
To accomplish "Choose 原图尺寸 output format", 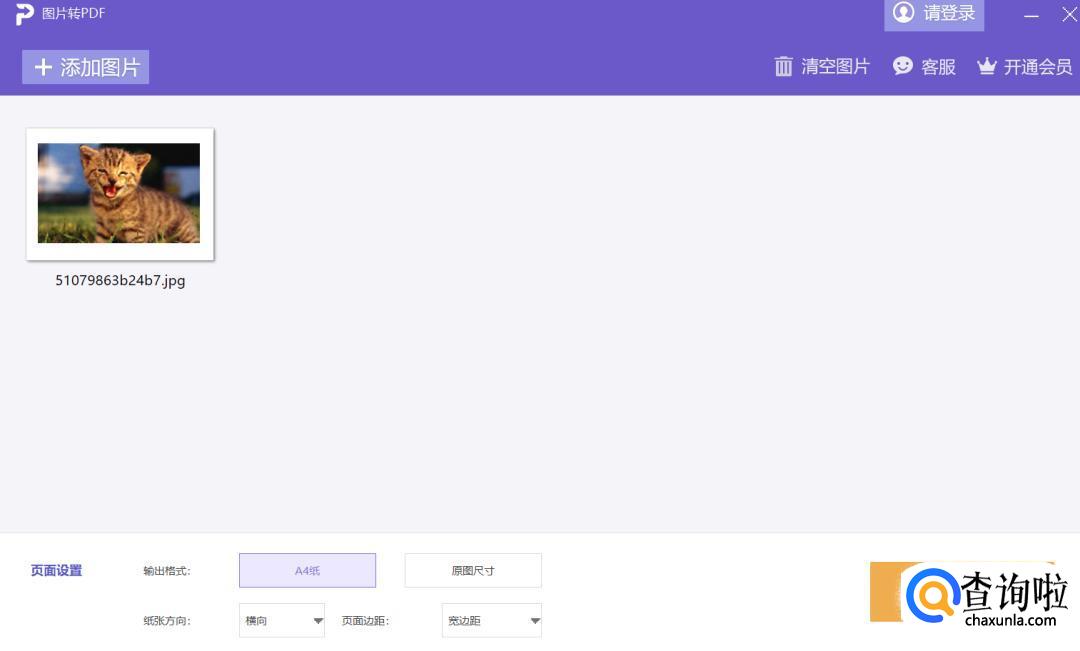I will tap(473, 570).
